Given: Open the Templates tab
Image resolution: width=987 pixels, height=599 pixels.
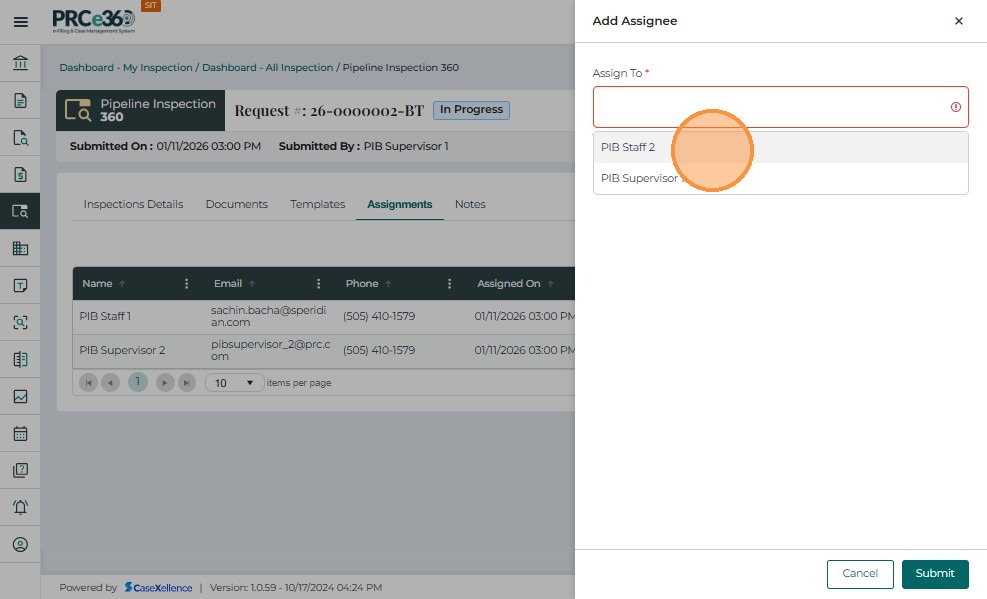Looking at the screenshot, I should pyautogui.click(x=317, y=204).
